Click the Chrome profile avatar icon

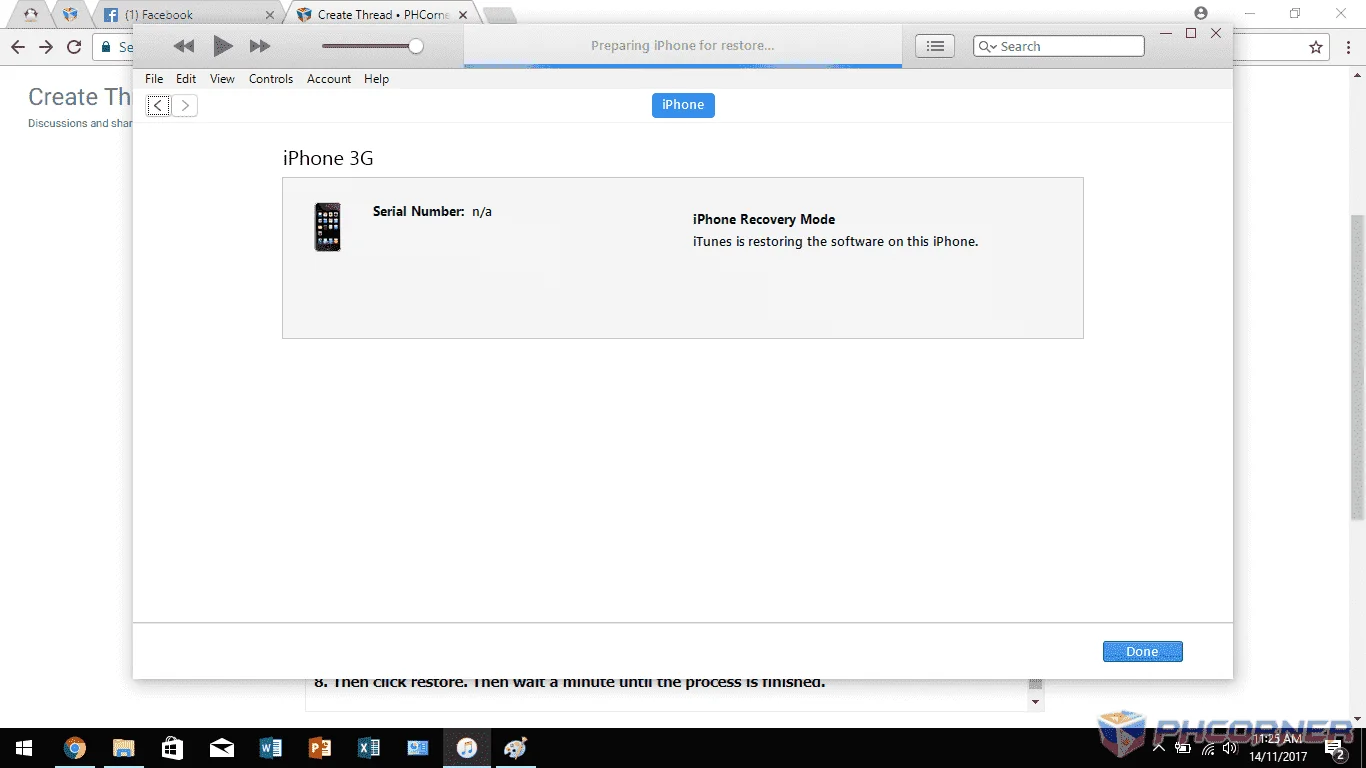[x=1201, y=14]
